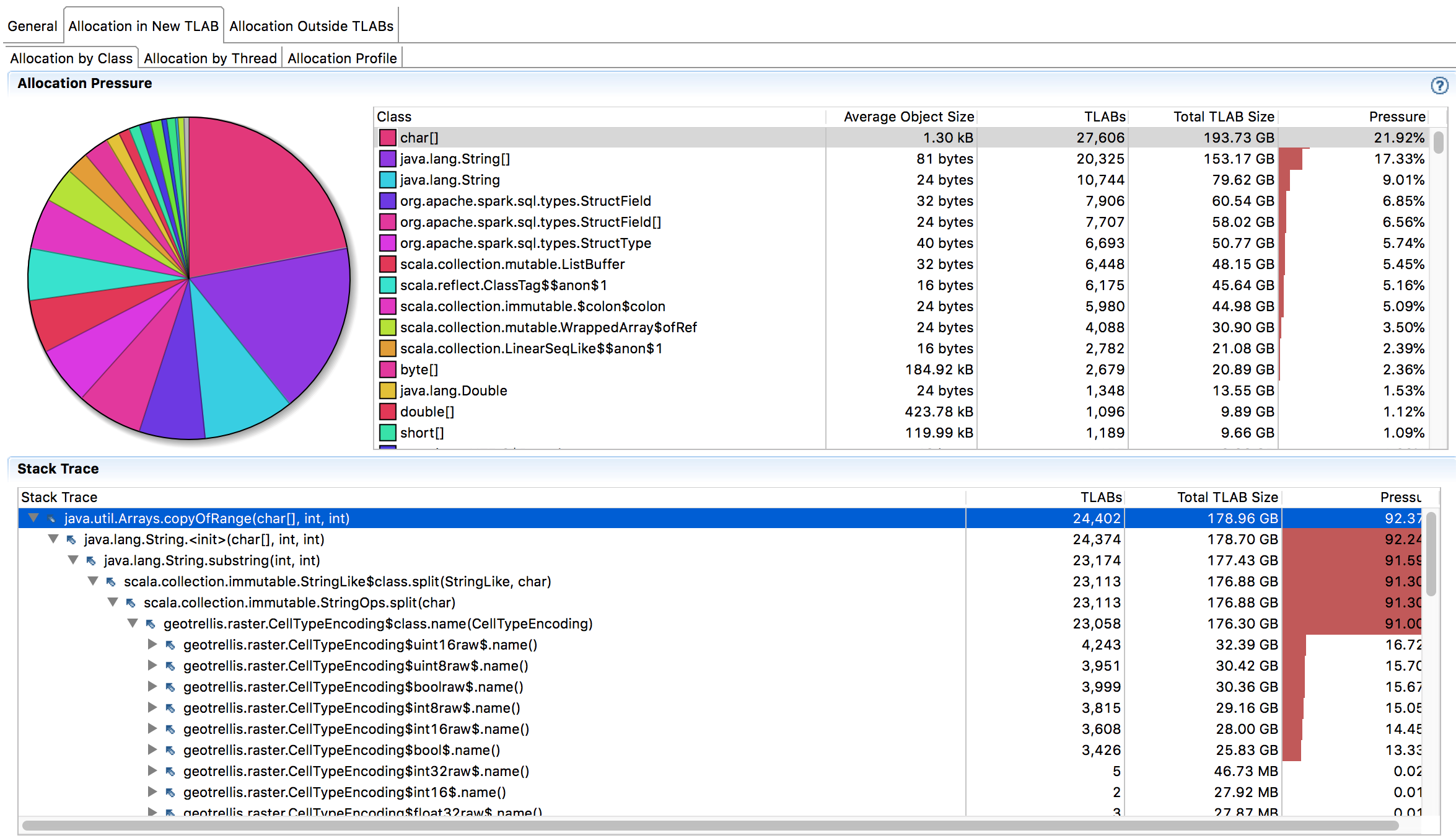This screenshot has width=1456, height=838.
Task: Click the frame icon beside boolraw$.name()
Action: click(170, 687)
